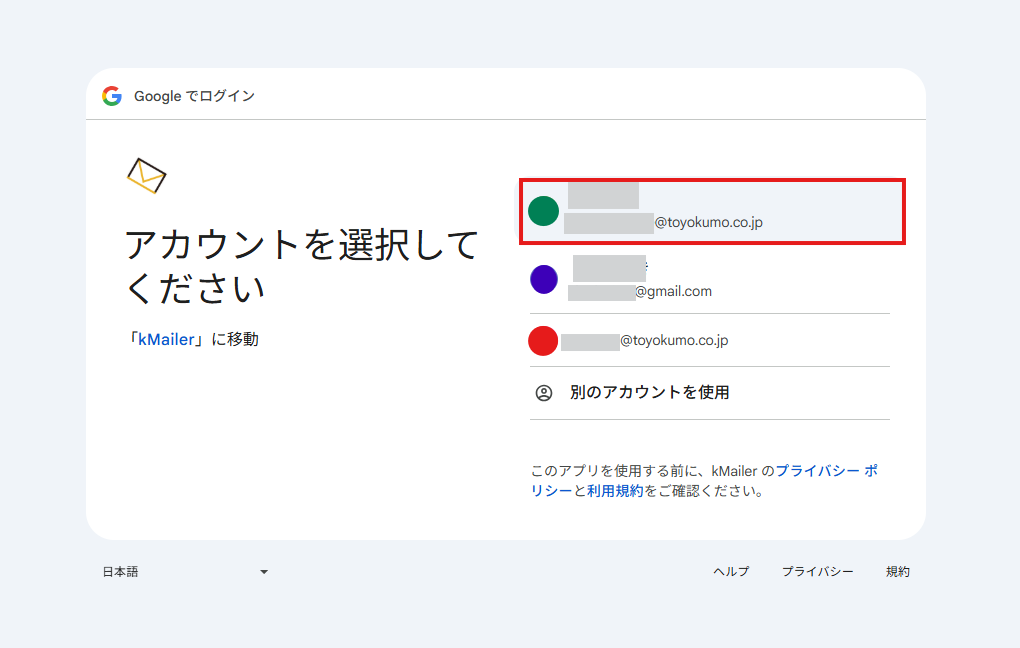This screenshot has height=648, width=1020.
Task: Click the purple account avatar circle
Action: point(543,279)
